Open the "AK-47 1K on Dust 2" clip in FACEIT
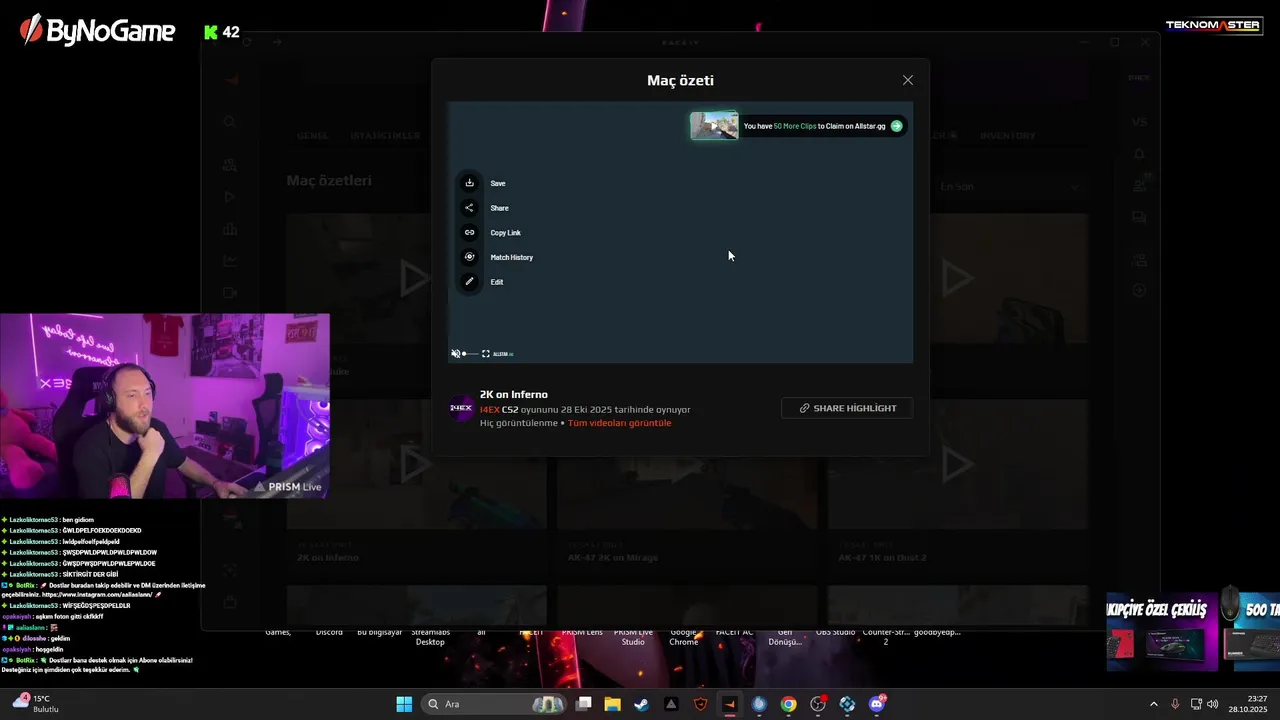The height and width of the screenshot is (720, 1280). click(x=882, y=557)
